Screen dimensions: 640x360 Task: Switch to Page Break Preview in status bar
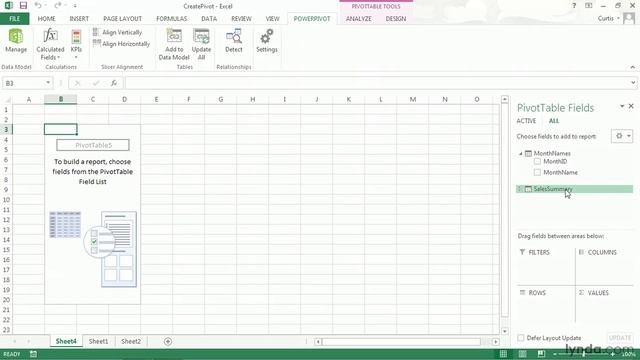(x=541, y=354)
